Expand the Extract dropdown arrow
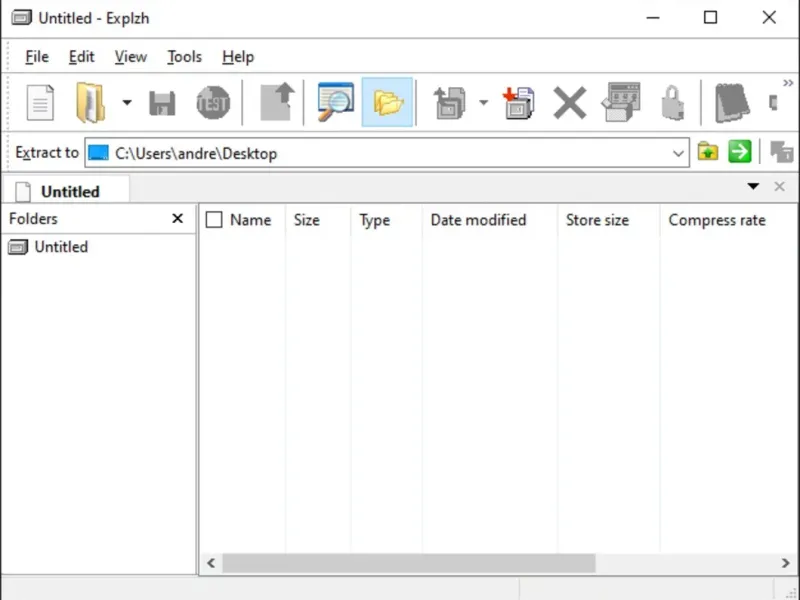 tap(483, 103)
